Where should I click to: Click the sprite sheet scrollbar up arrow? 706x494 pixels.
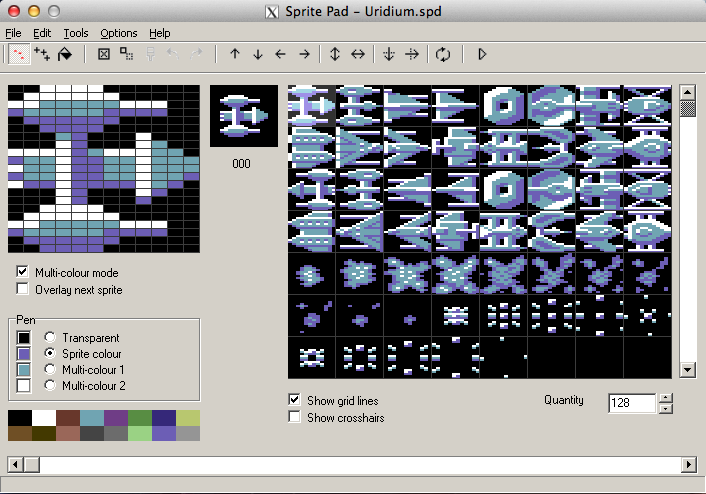[688, 93]
